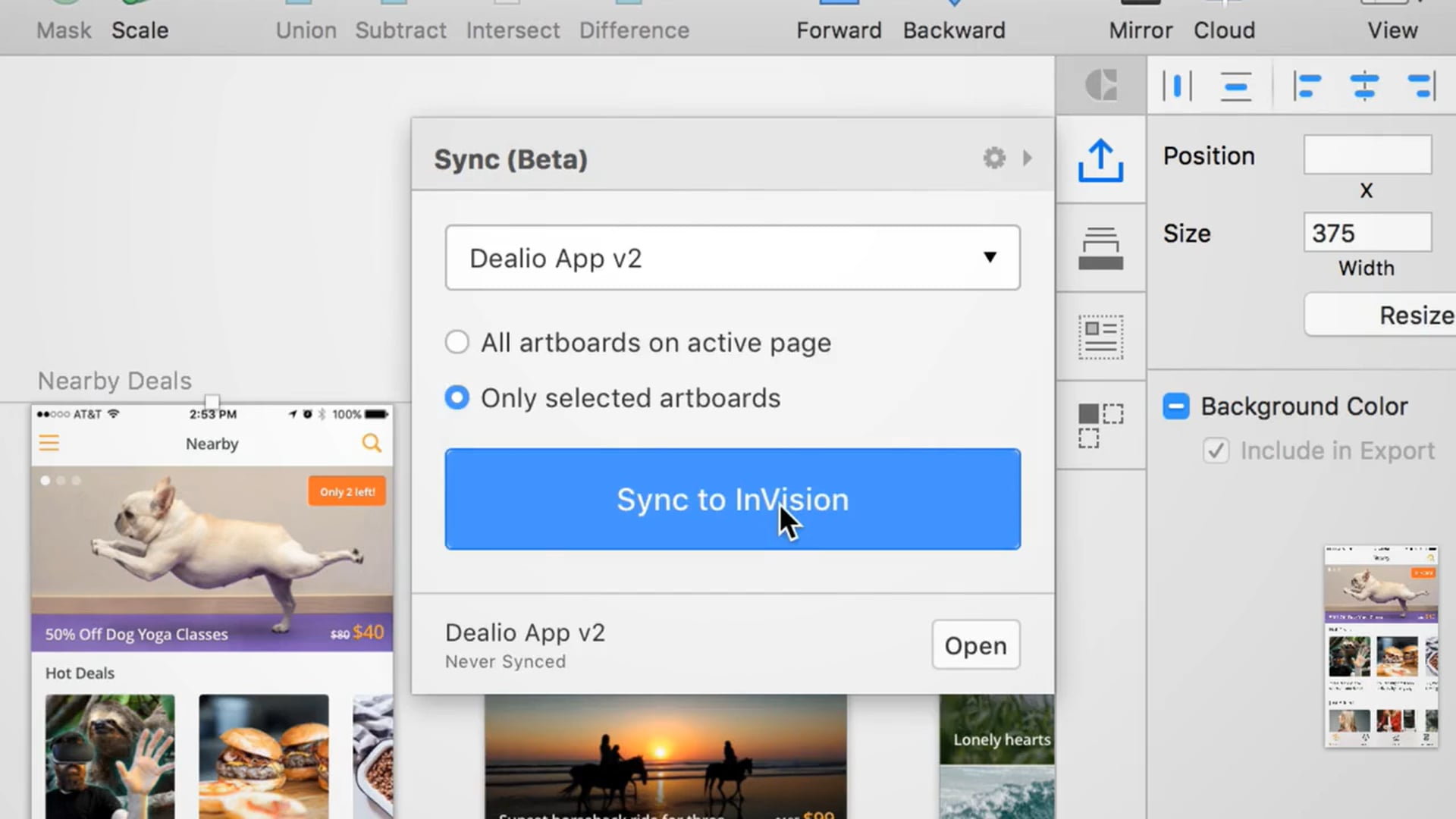Open 'Dealio App v2' project via Open button
Viewport: 1456px width, 819px height.
pyautogui.click(x=975, y=645)
